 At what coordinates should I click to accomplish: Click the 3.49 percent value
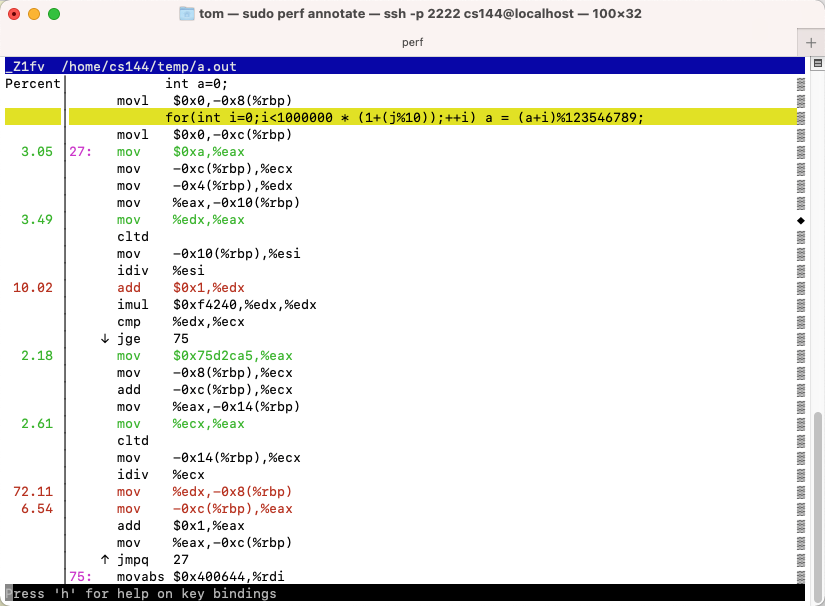point(37,220)
